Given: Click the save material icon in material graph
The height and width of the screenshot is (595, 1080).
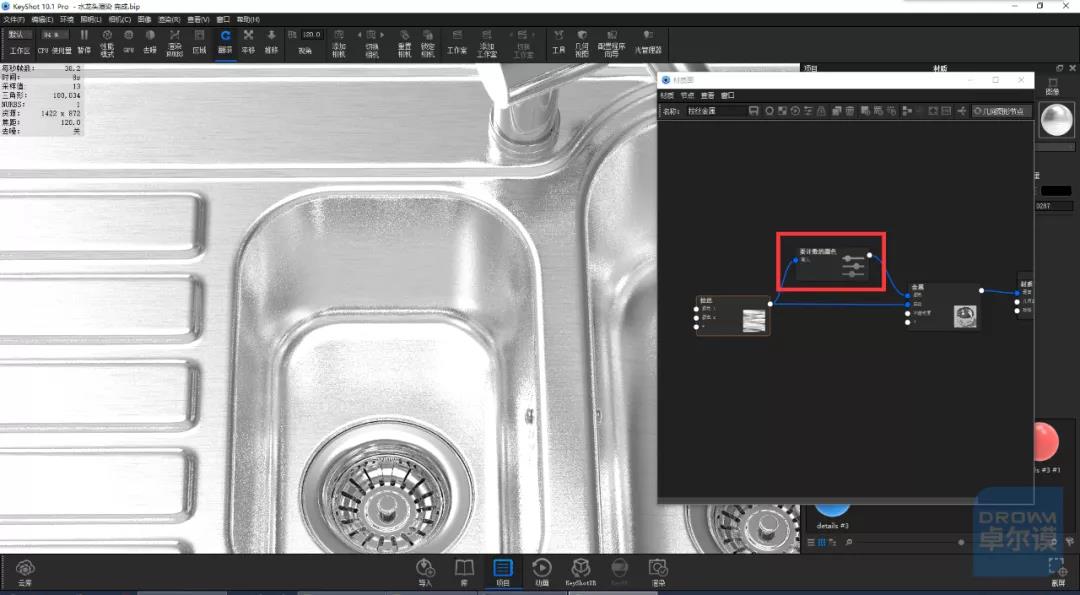Looking at the screenshot, I should (754, 111).
